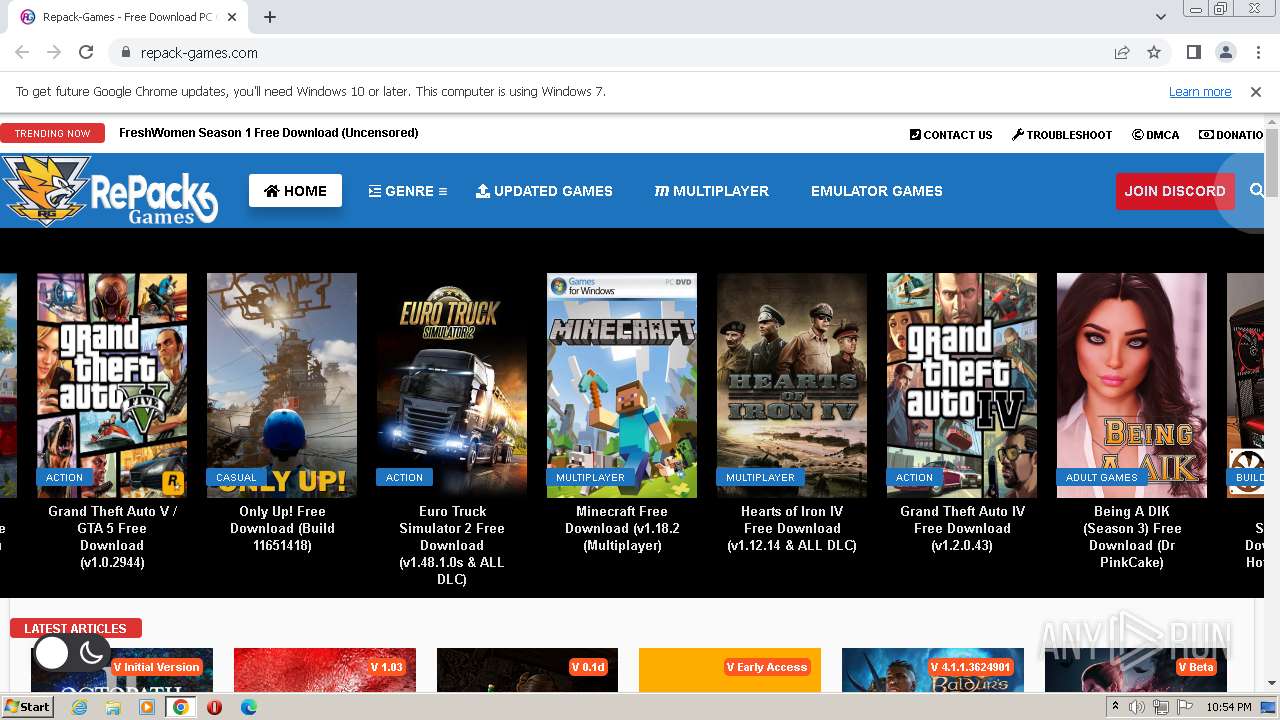Reload the page with the refresh icon
The height and width of the screenshot is (720, 1280).
click(x=86, y=52)
